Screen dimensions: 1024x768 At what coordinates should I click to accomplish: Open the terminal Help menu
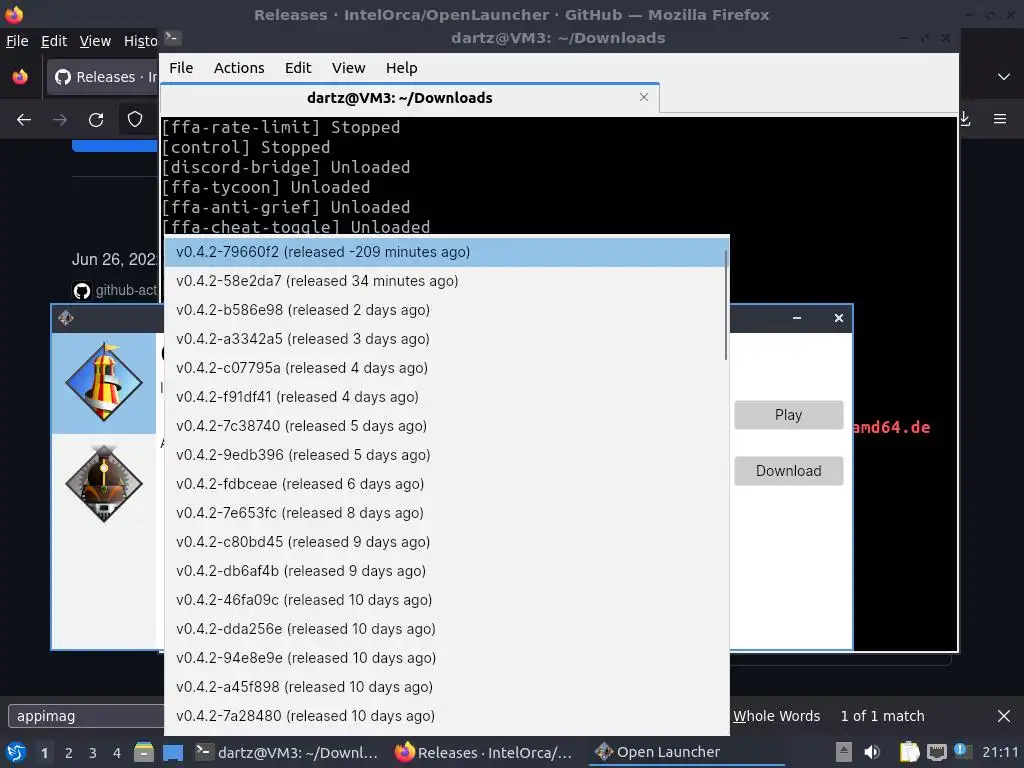pyautogui.click(x=401, y=68)
